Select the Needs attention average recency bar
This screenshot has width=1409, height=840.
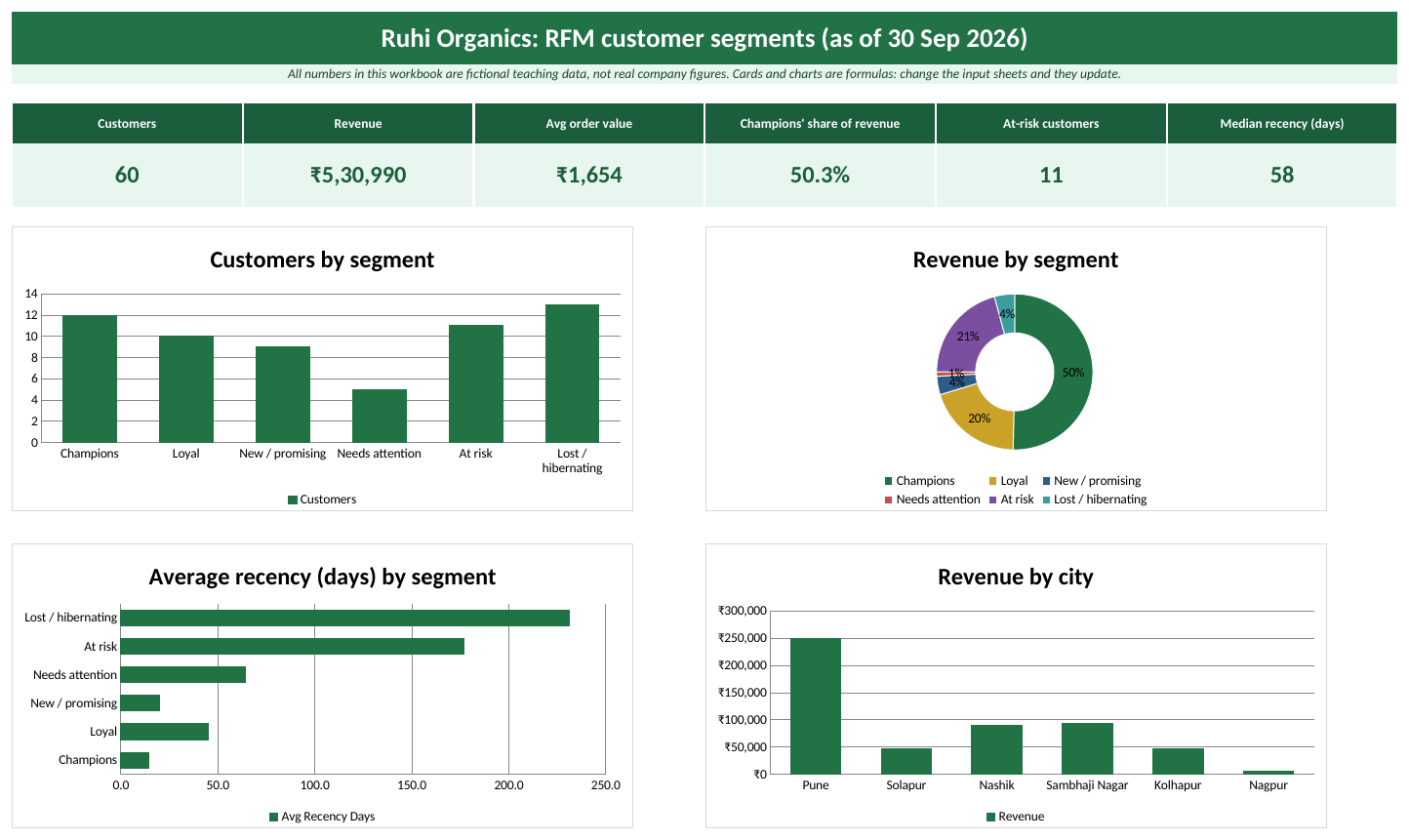[x=183, y=675]
